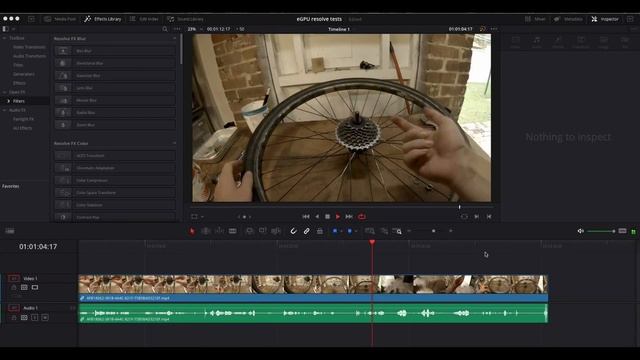Click the Replace Clip tool

point(276,231)
